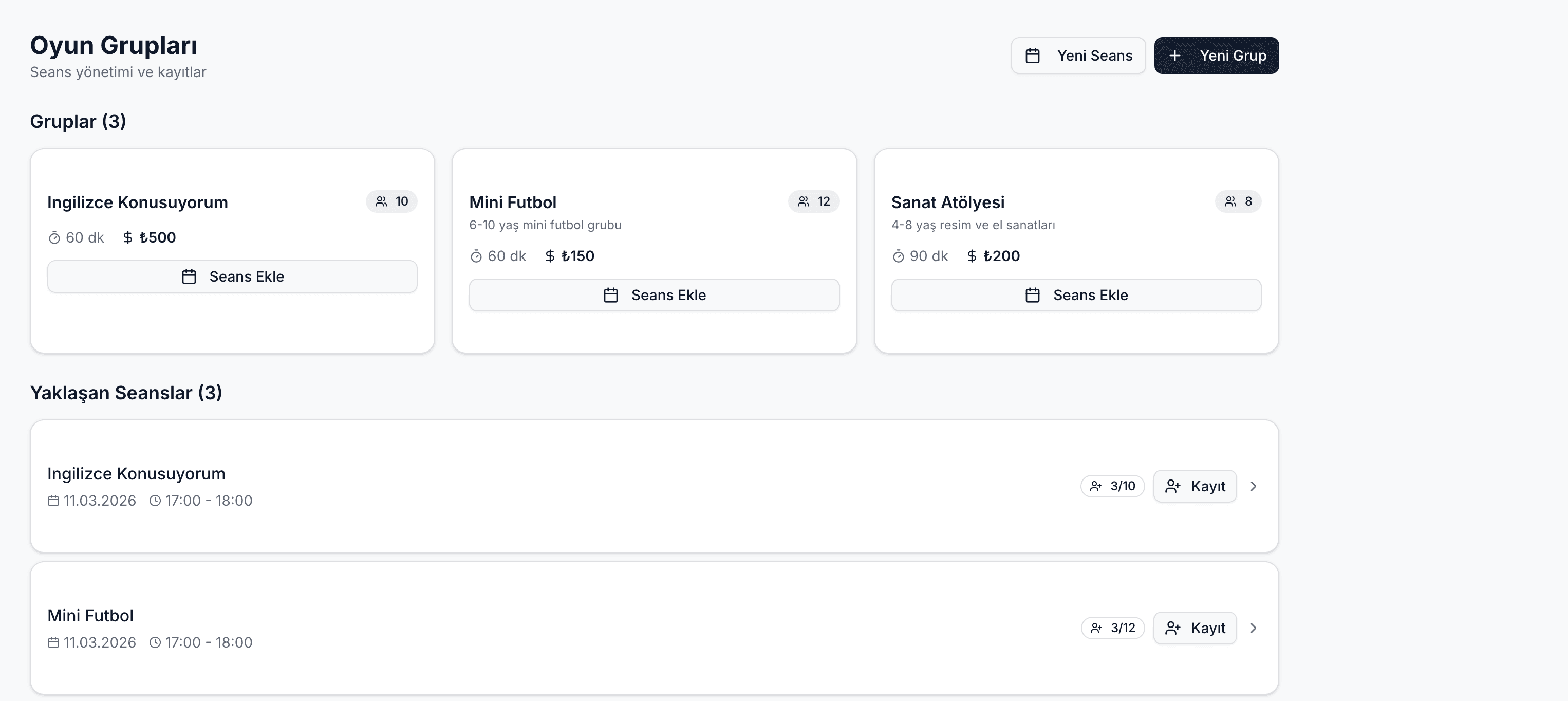Viewport: 1568px width, 701px height.
Task: Click capacity badge 8 on Sanat Atölyesi card
Action: click(1238, 201)
